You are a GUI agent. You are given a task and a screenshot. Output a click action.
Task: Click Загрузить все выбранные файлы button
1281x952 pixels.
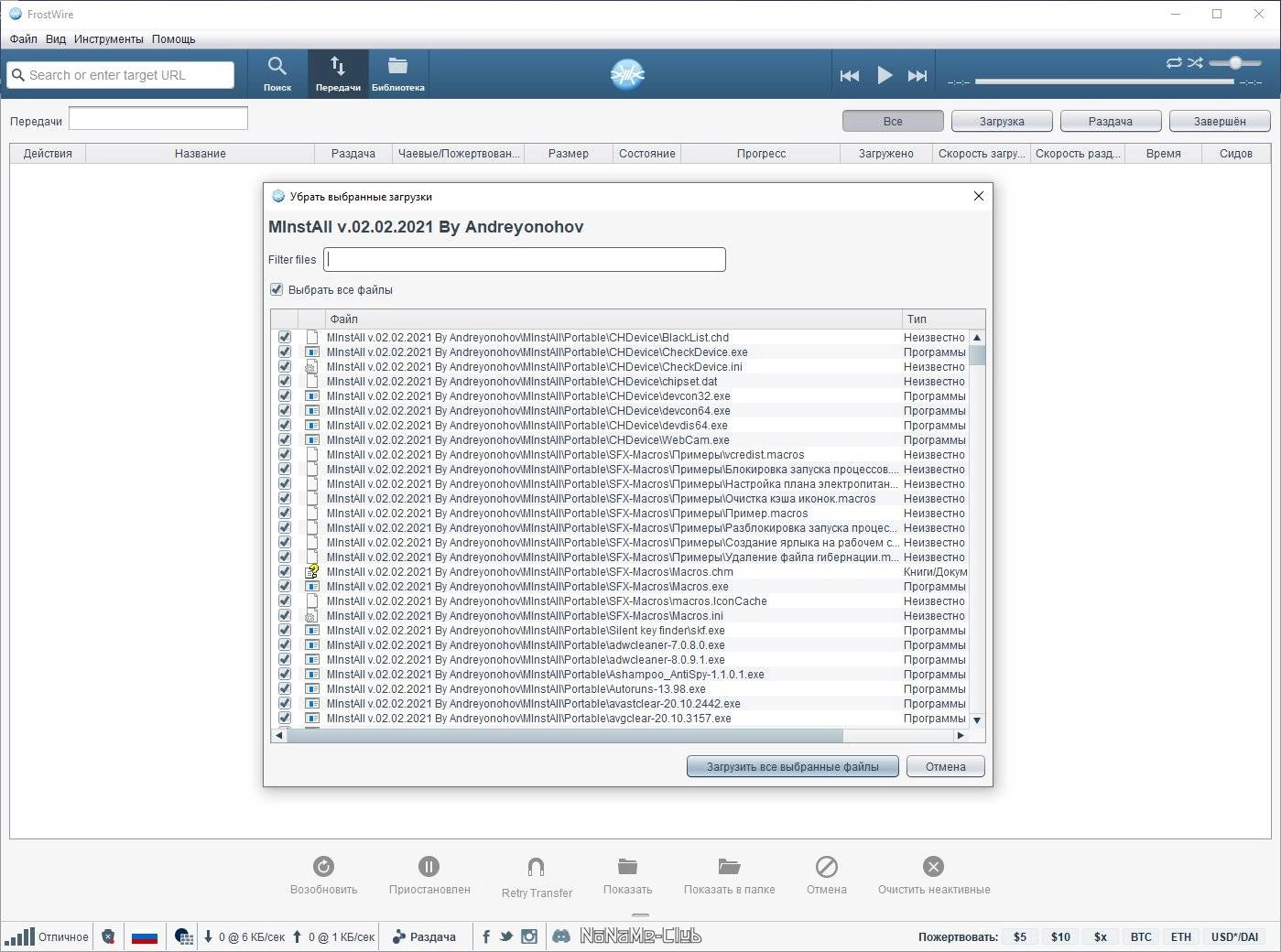[793, 766]
